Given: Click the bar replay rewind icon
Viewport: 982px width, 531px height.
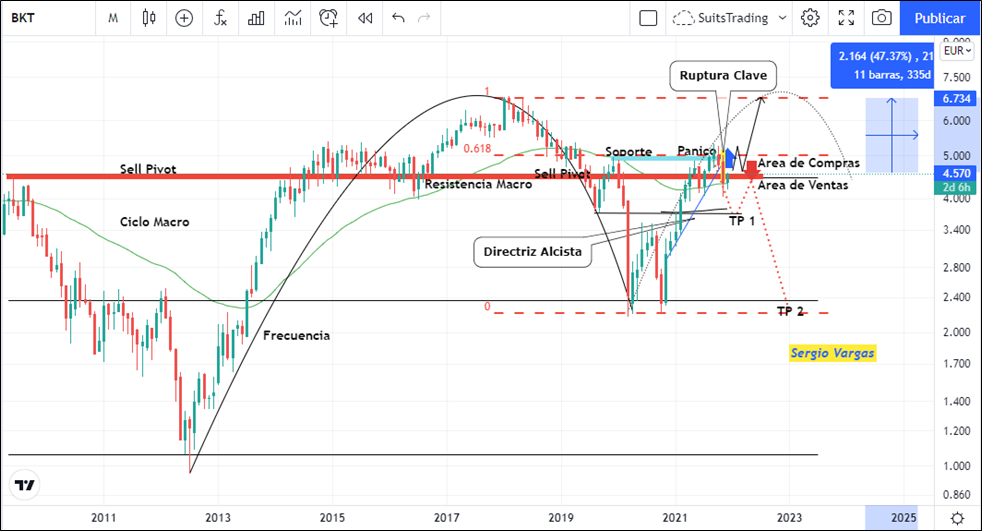Looking at the screenshot, I should pos(365,18).
